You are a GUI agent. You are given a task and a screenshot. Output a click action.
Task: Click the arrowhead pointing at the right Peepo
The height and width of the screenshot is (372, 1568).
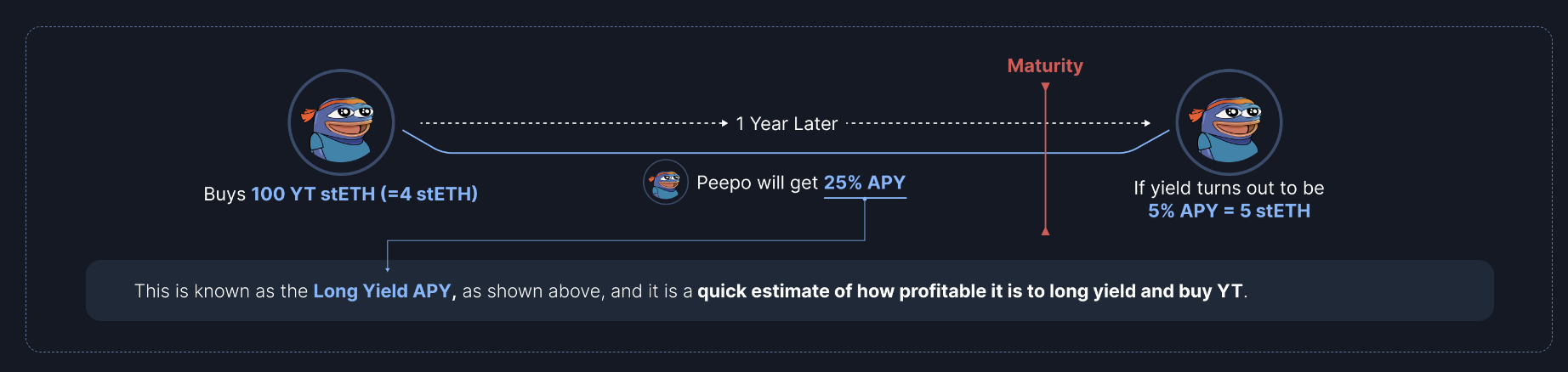click(x=1146, y=123)
